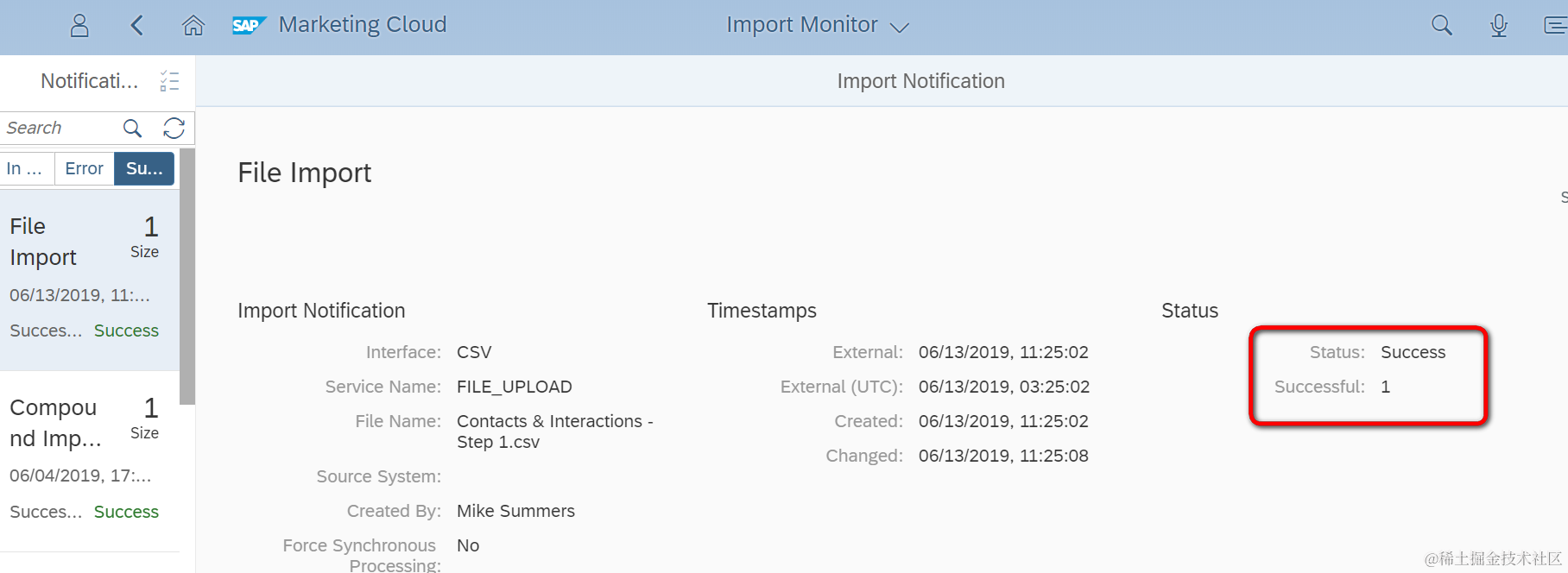Open the header search icon

tap(1441, 25)
